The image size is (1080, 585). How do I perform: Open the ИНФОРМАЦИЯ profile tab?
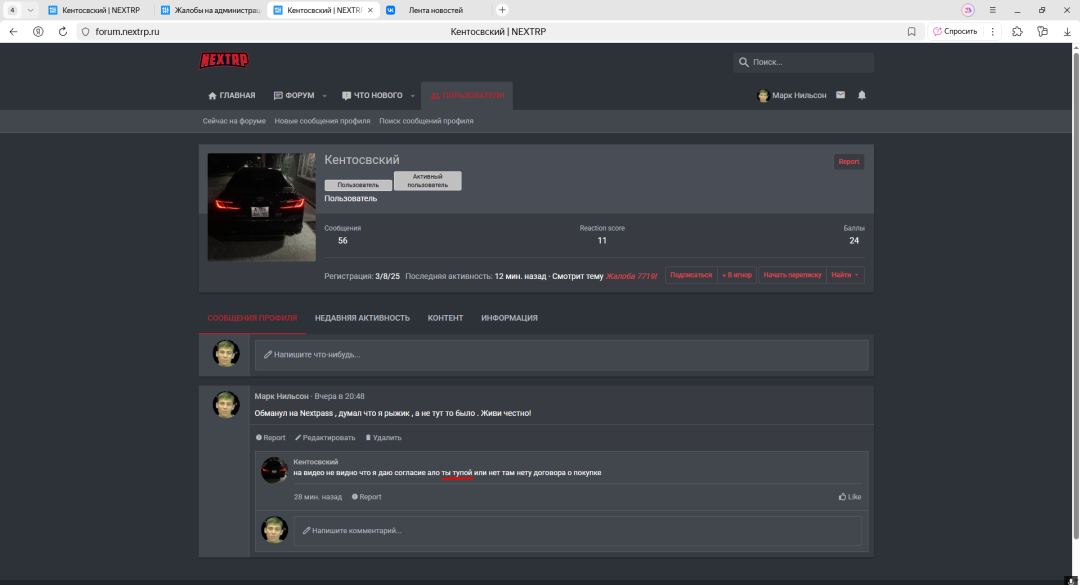pyautogui.click(x=509, y=318)
